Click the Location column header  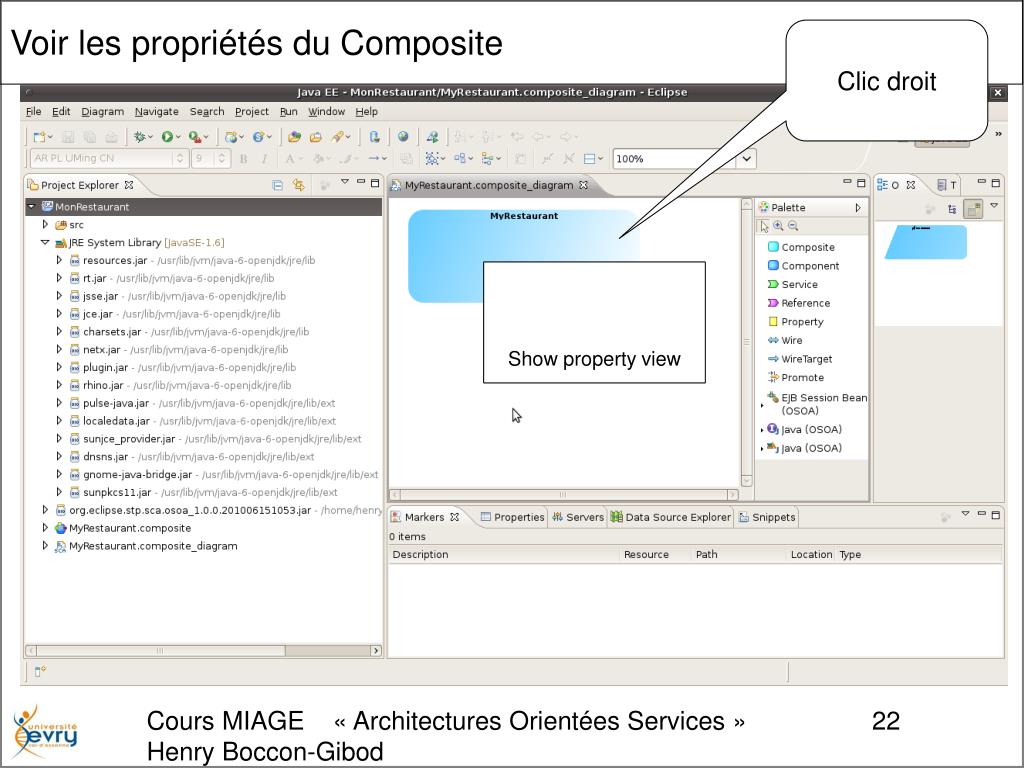(811, 554)
